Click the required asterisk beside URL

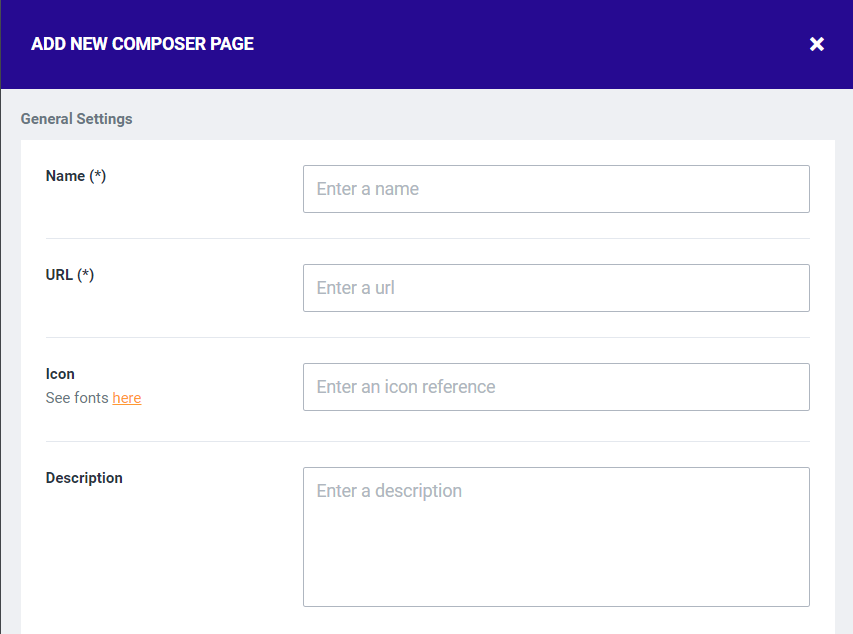tap(86, 275)
